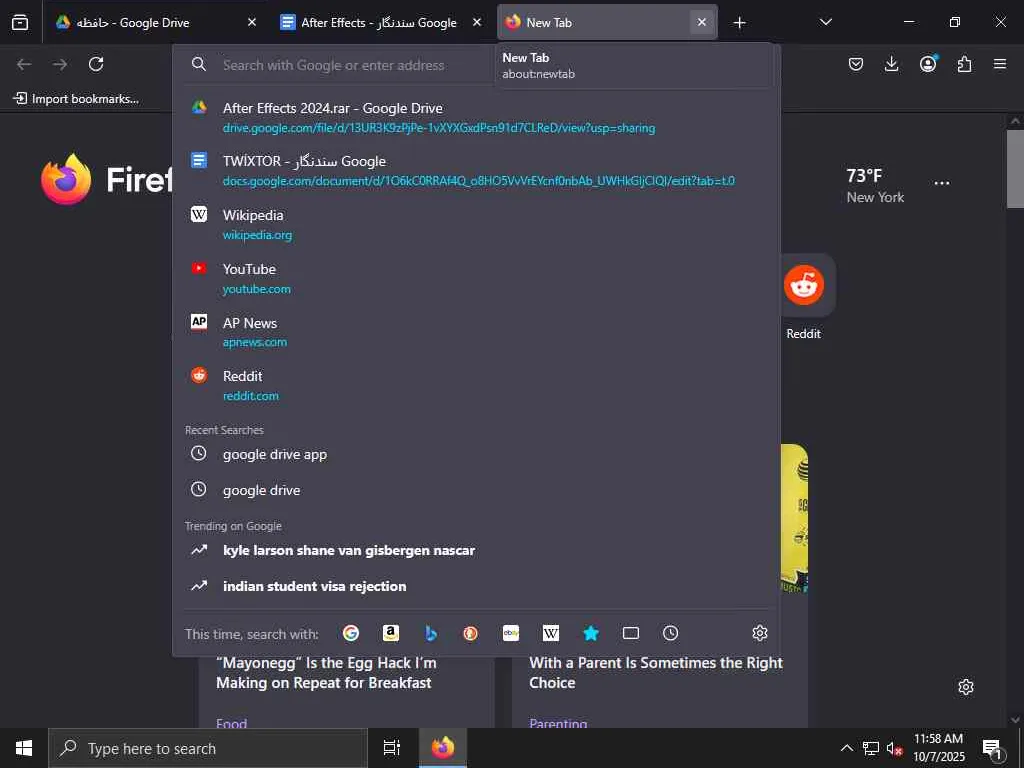This screenshot has width=1024, height=768.
Task: Close the After Effects Google Docs tab
Action: click(x=477, y=22)
